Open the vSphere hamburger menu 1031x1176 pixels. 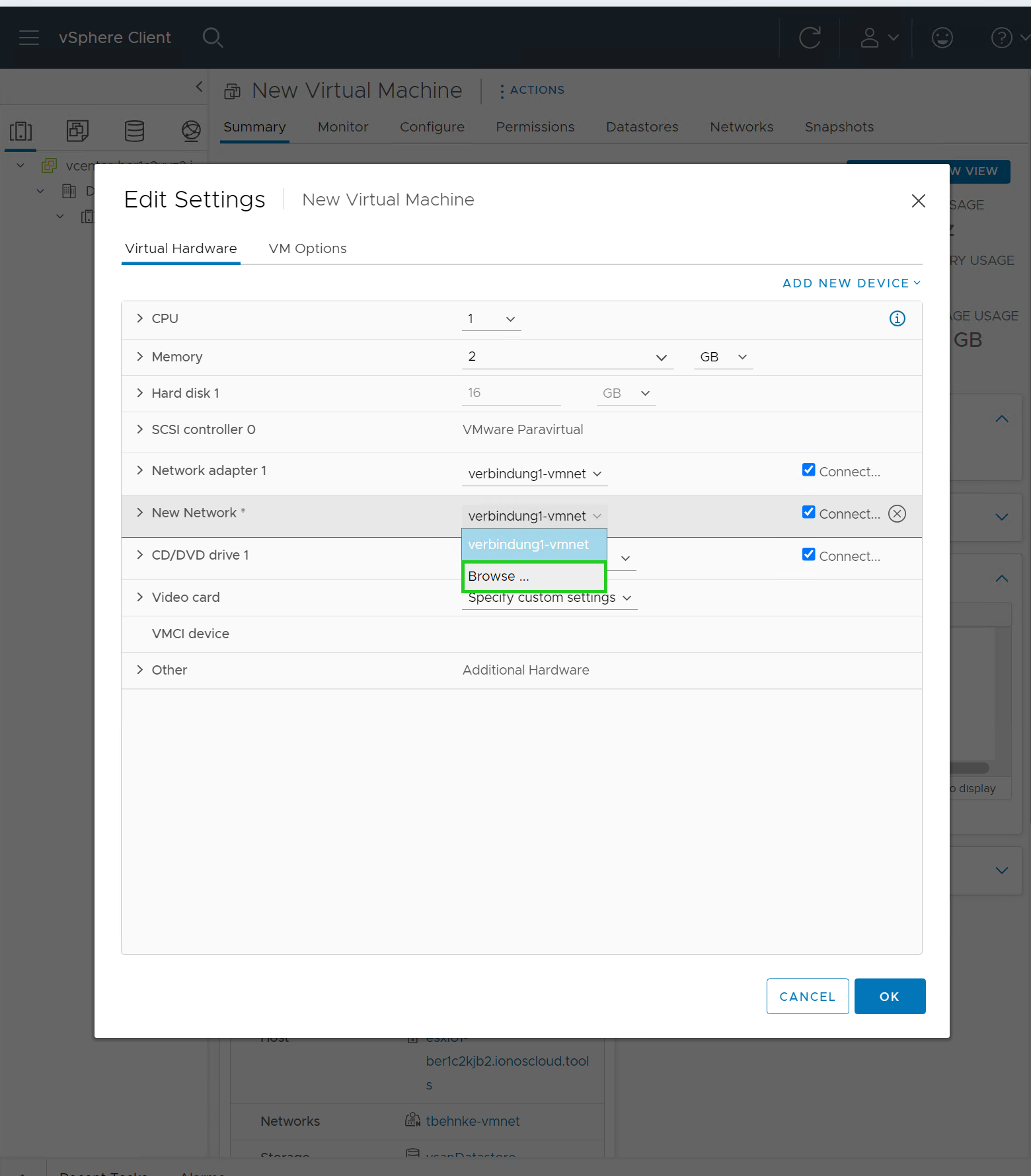coord(29,38)
